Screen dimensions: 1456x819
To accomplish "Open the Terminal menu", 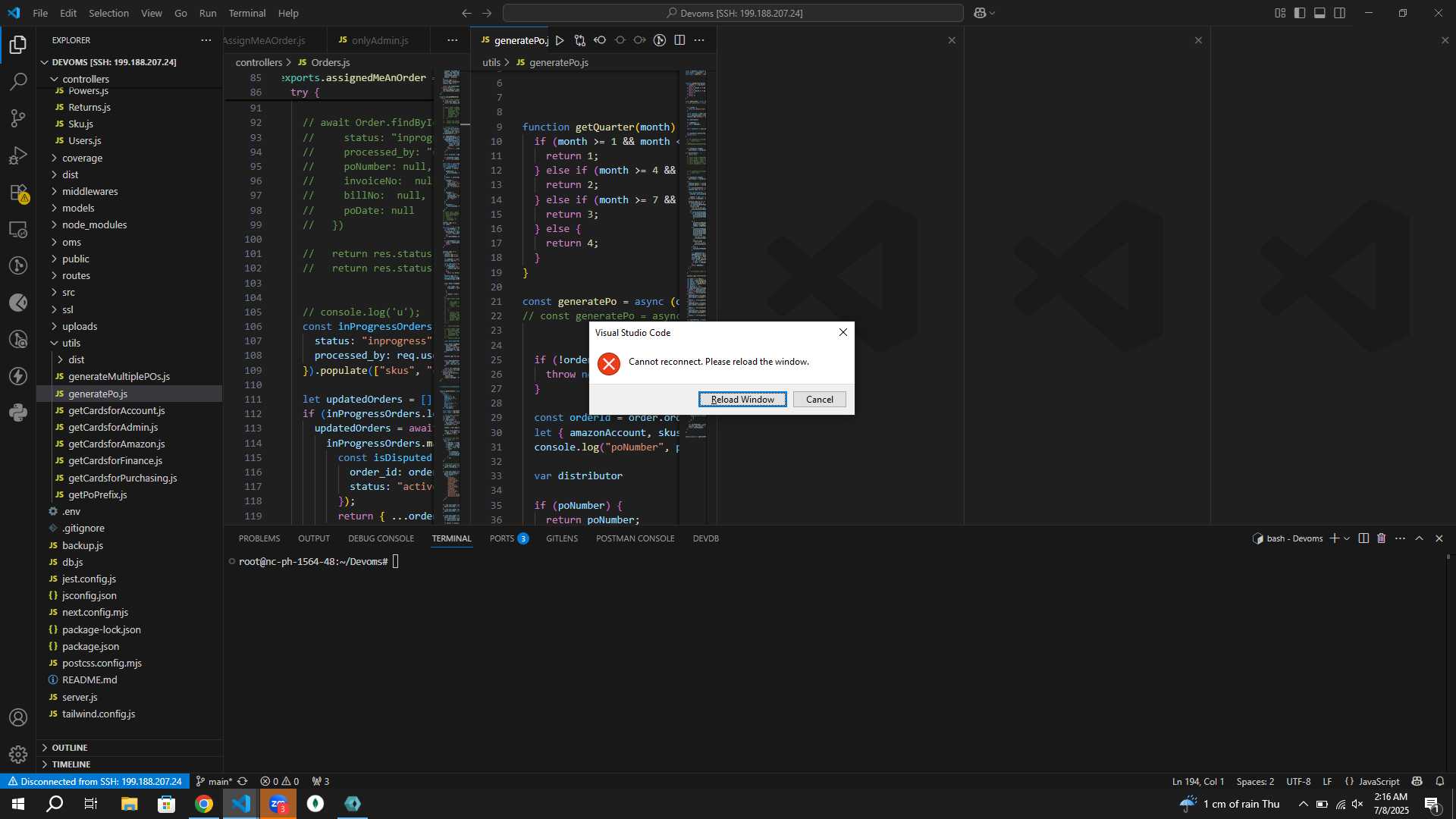I will [247, 13].
